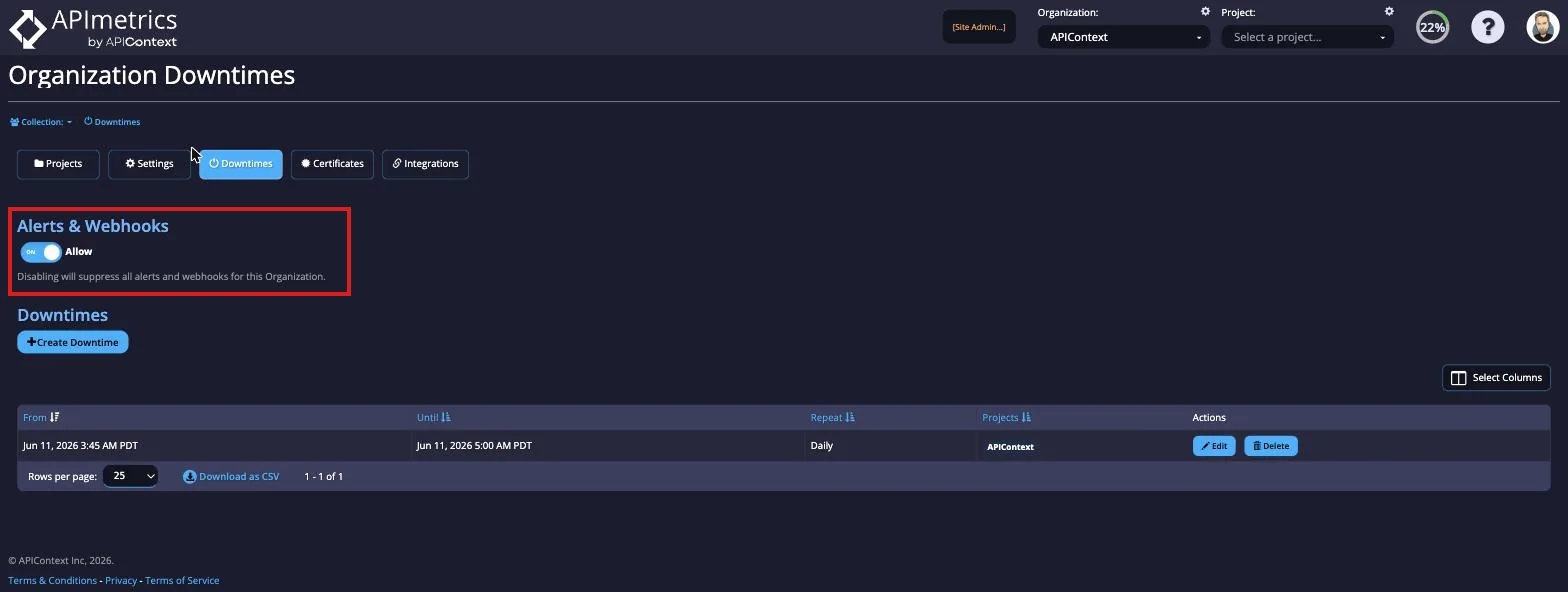Open the Select Columns button
Screen dimensions: 1568x592
click(x=1496, y=378)
